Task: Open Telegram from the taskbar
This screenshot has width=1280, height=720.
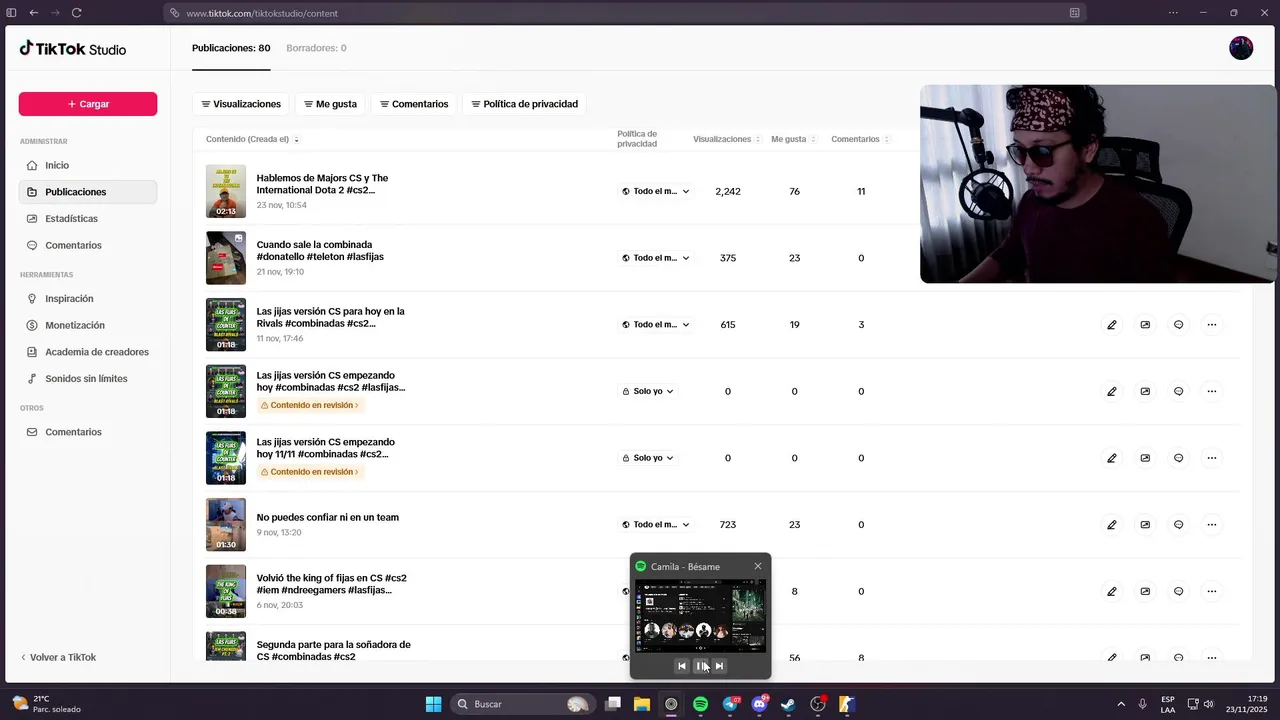Action: click(x=730, y=704)
